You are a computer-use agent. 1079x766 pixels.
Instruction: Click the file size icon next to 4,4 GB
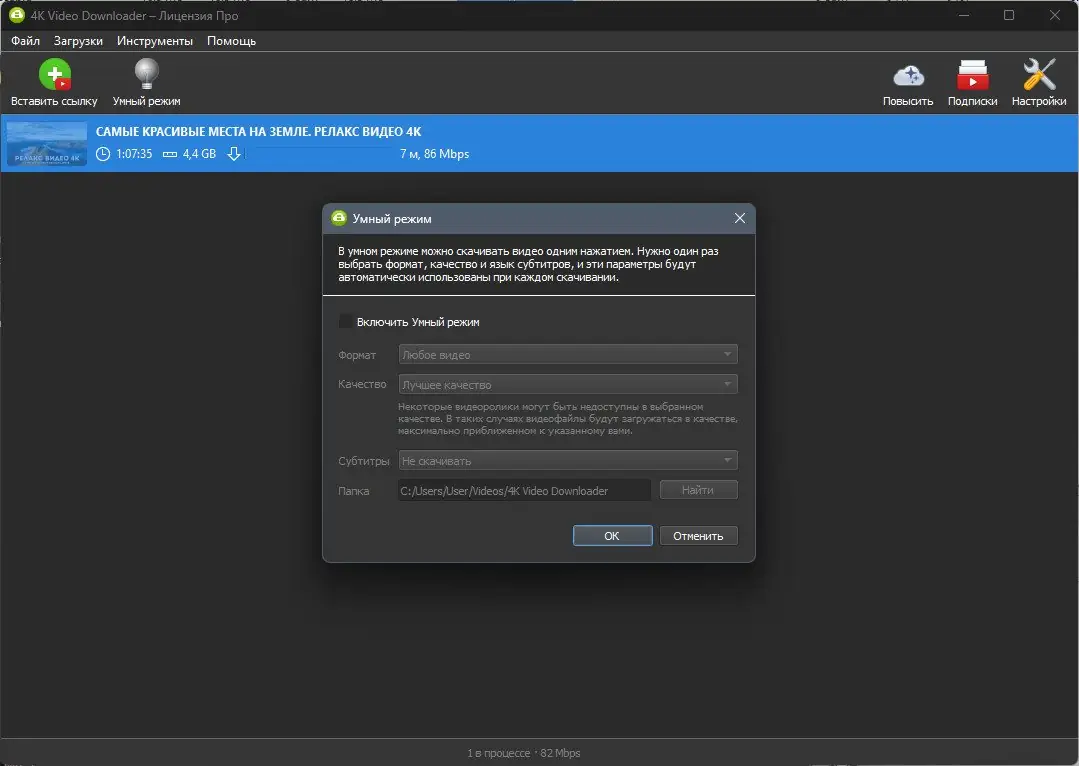170,154
